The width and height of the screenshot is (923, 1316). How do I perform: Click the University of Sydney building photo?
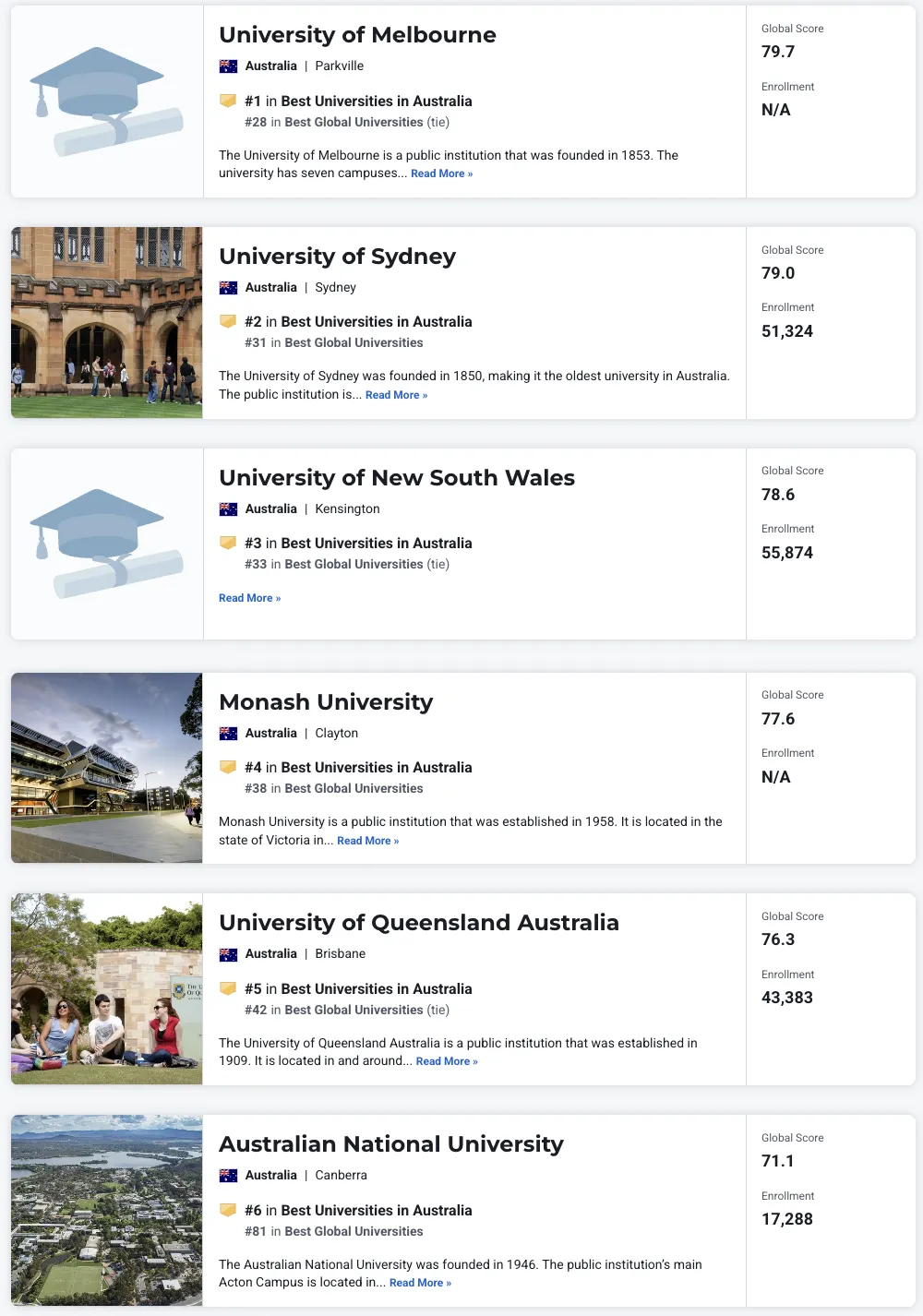pos(106,323)
